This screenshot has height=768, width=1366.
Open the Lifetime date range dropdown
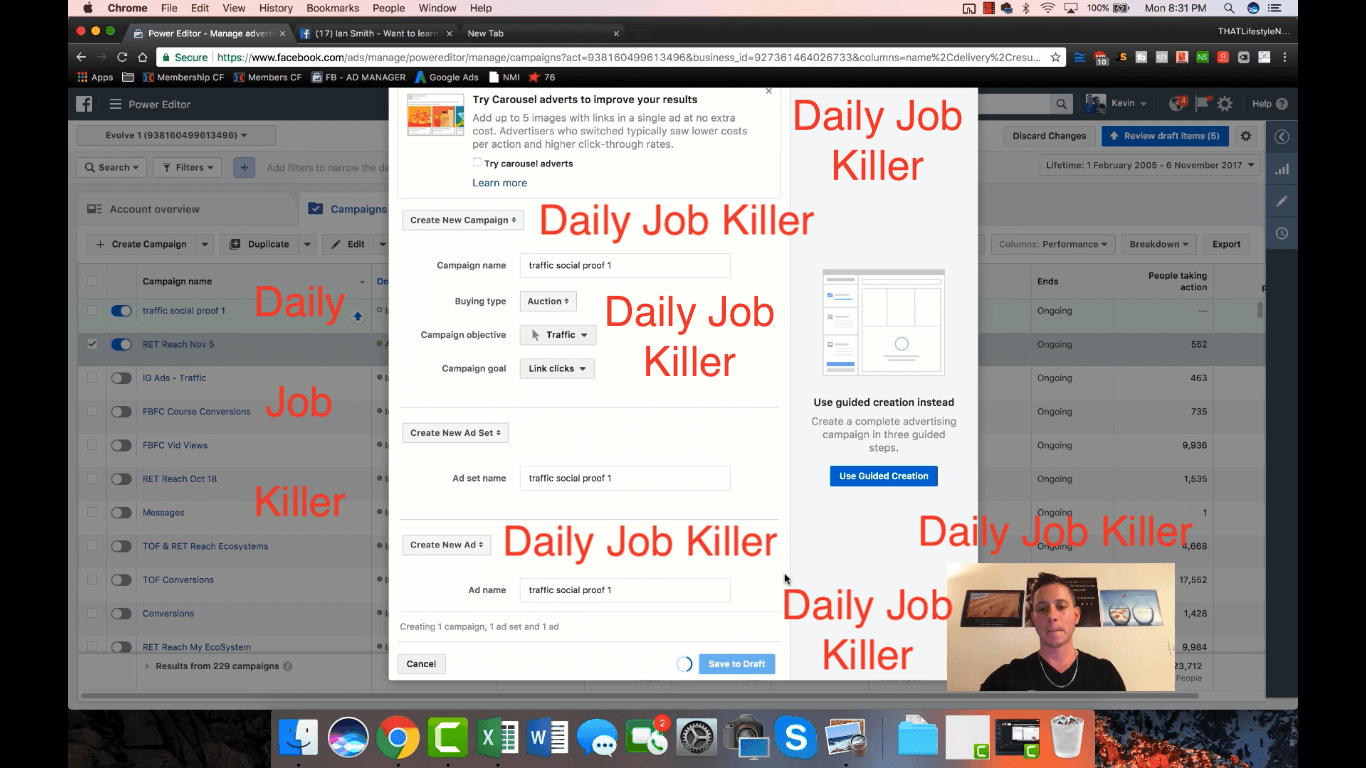pos(1151,166)
